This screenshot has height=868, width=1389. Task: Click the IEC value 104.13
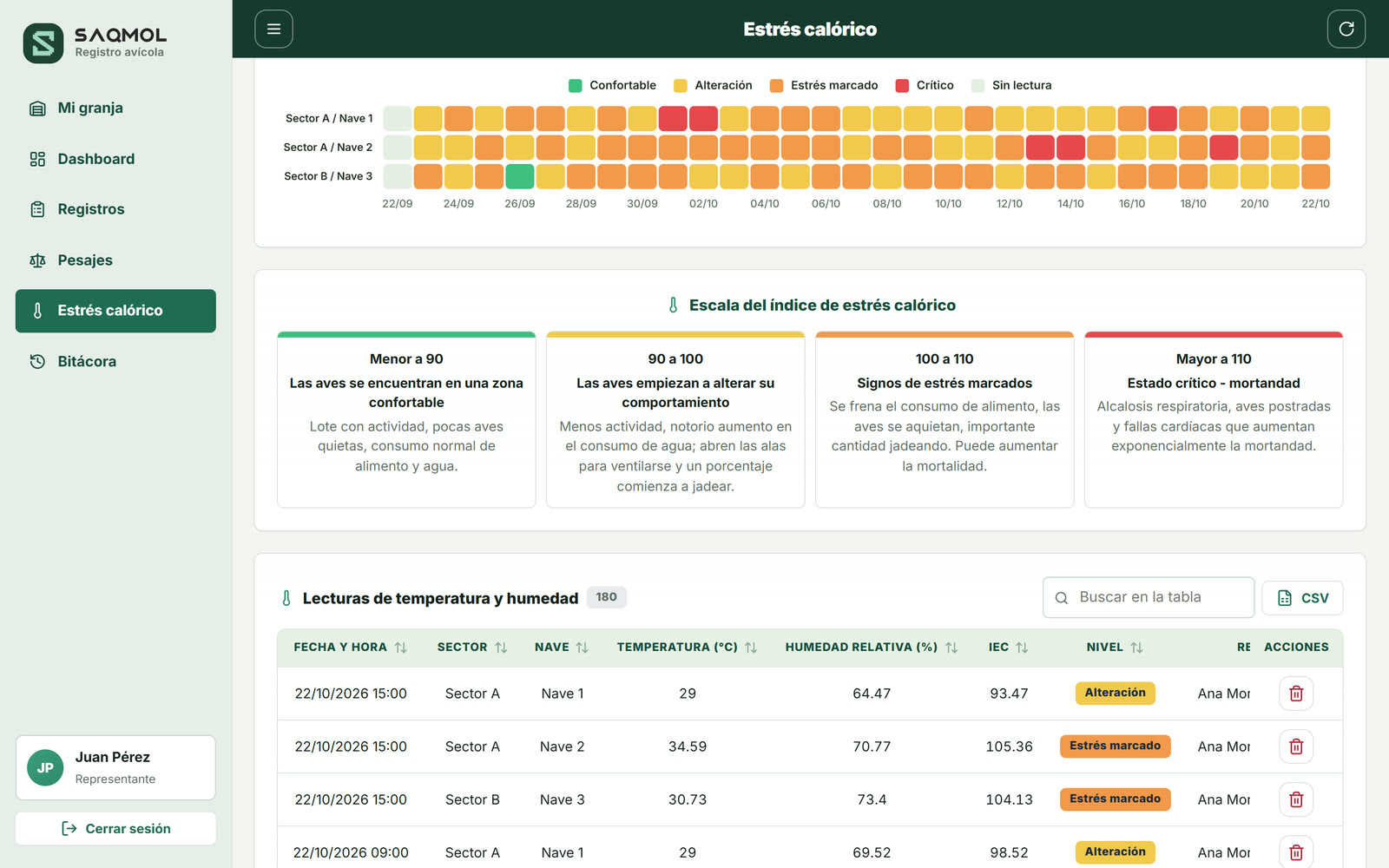coord(1009,799)
